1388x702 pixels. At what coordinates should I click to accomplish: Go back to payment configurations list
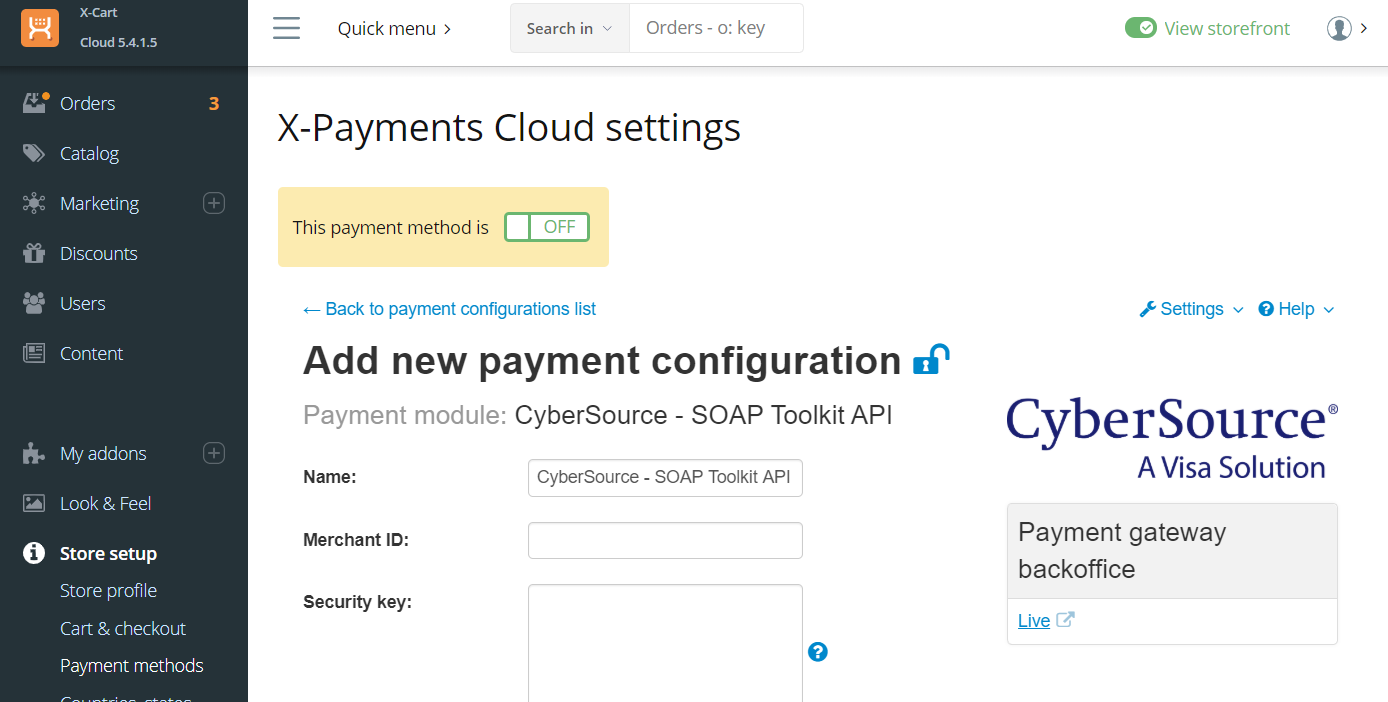449,309
